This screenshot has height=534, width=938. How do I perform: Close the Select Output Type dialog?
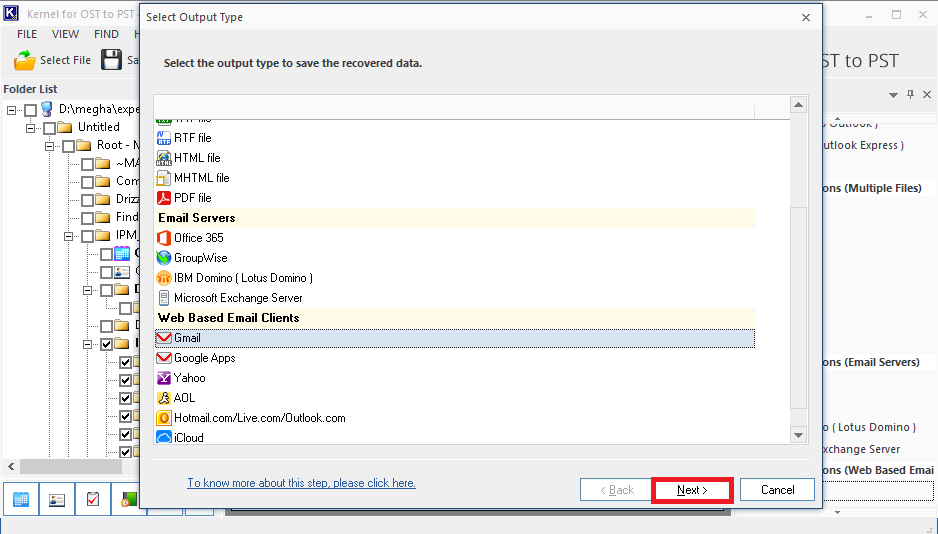(806, 17)
